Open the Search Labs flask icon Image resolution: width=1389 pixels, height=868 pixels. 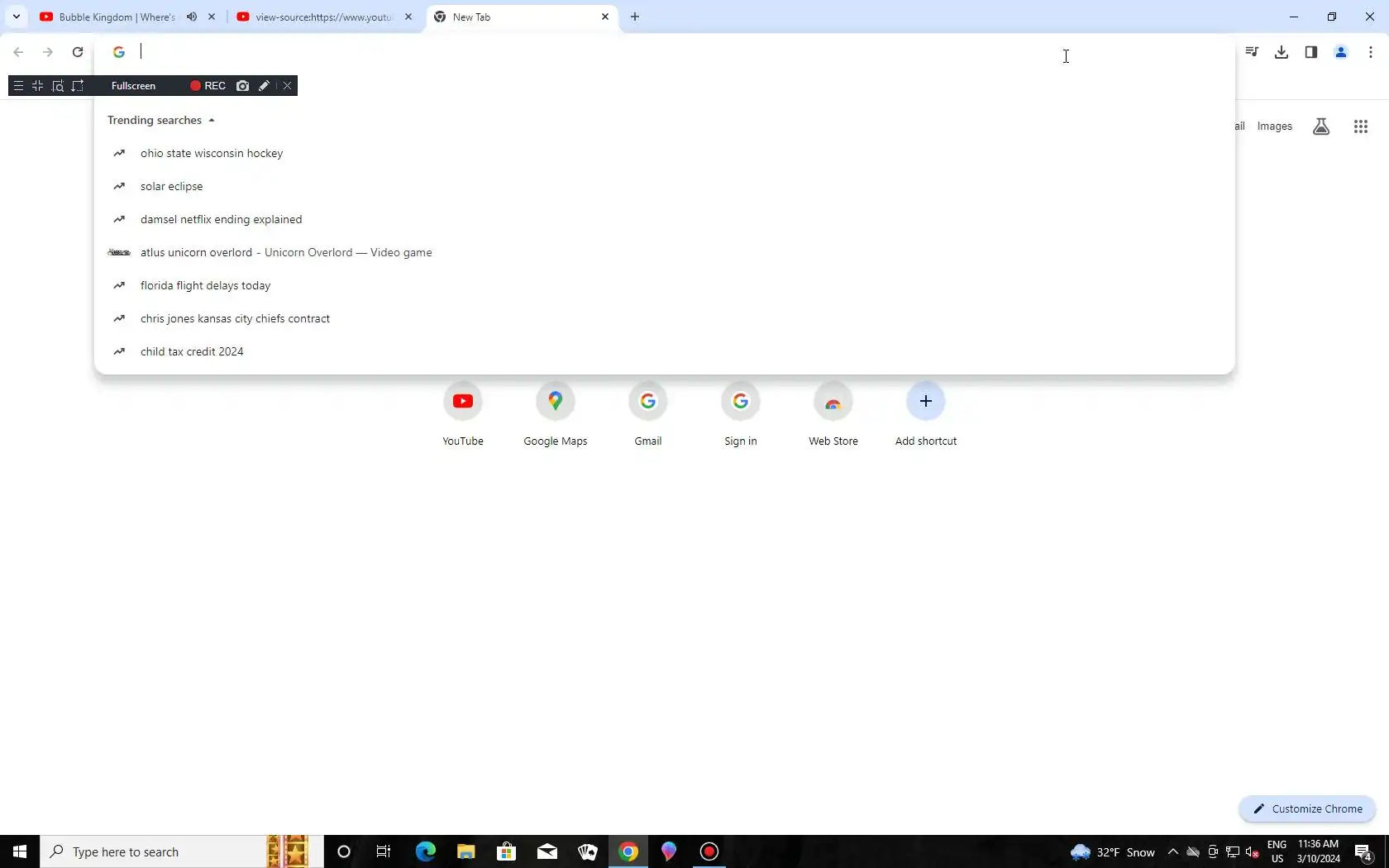[x=1321, y=126]
